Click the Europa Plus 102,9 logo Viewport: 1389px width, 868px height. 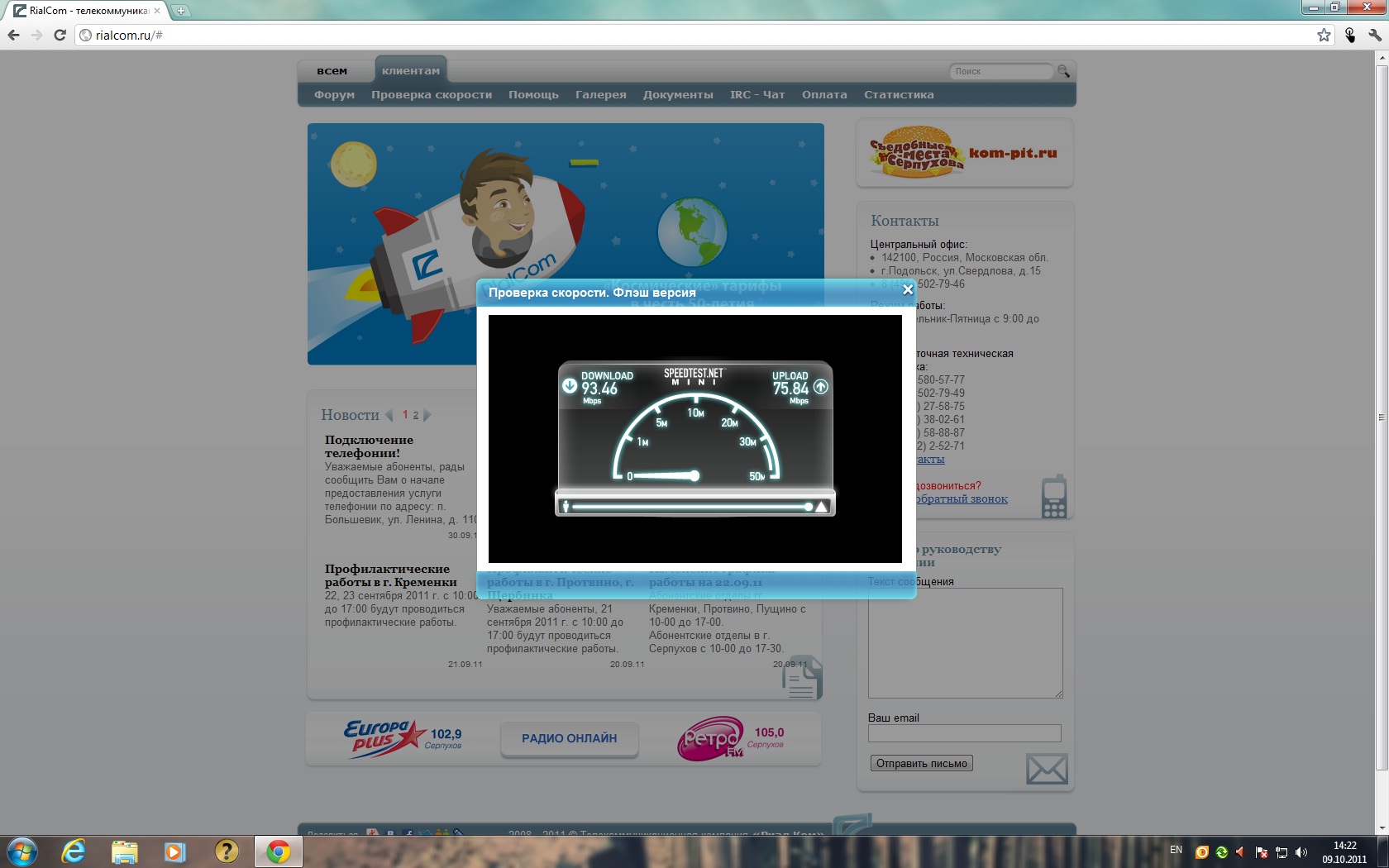[x=403, y=737]
